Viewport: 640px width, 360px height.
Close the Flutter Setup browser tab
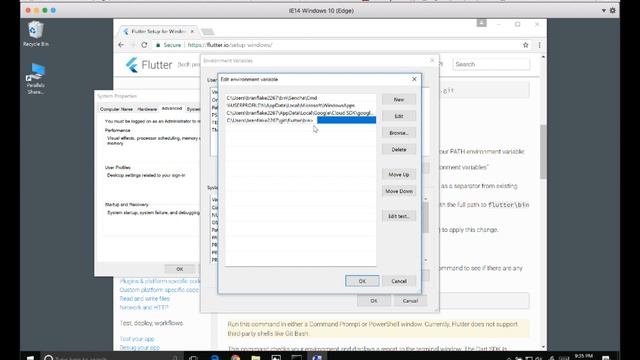192,31
